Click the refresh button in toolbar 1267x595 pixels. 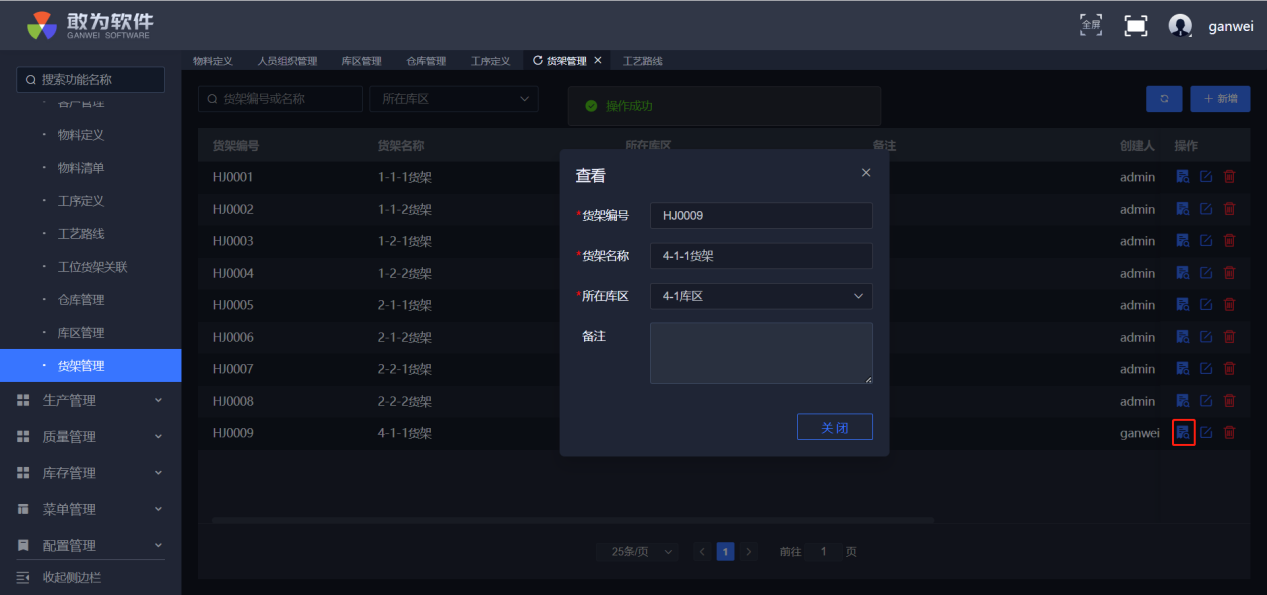point(1164,99)
